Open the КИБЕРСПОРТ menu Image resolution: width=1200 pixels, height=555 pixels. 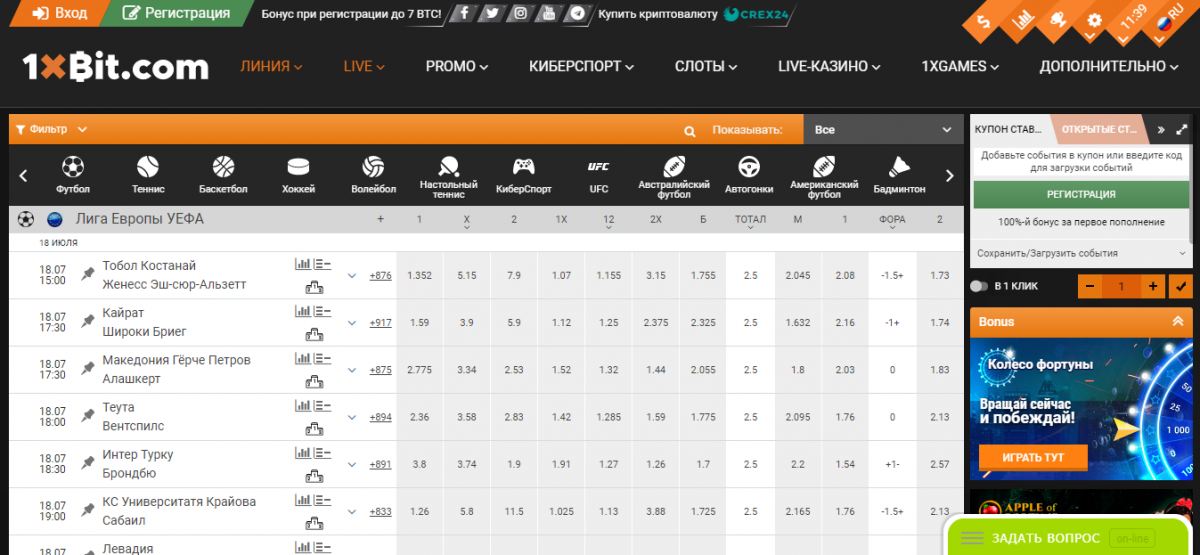click(x=582, y=66)
